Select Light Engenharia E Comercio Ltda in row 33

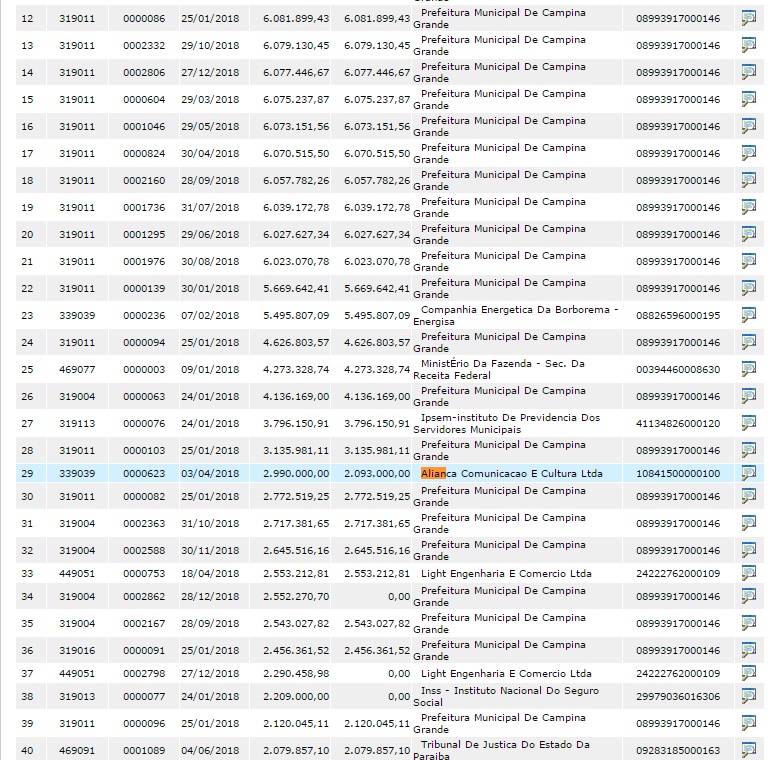tap(506, 573)
